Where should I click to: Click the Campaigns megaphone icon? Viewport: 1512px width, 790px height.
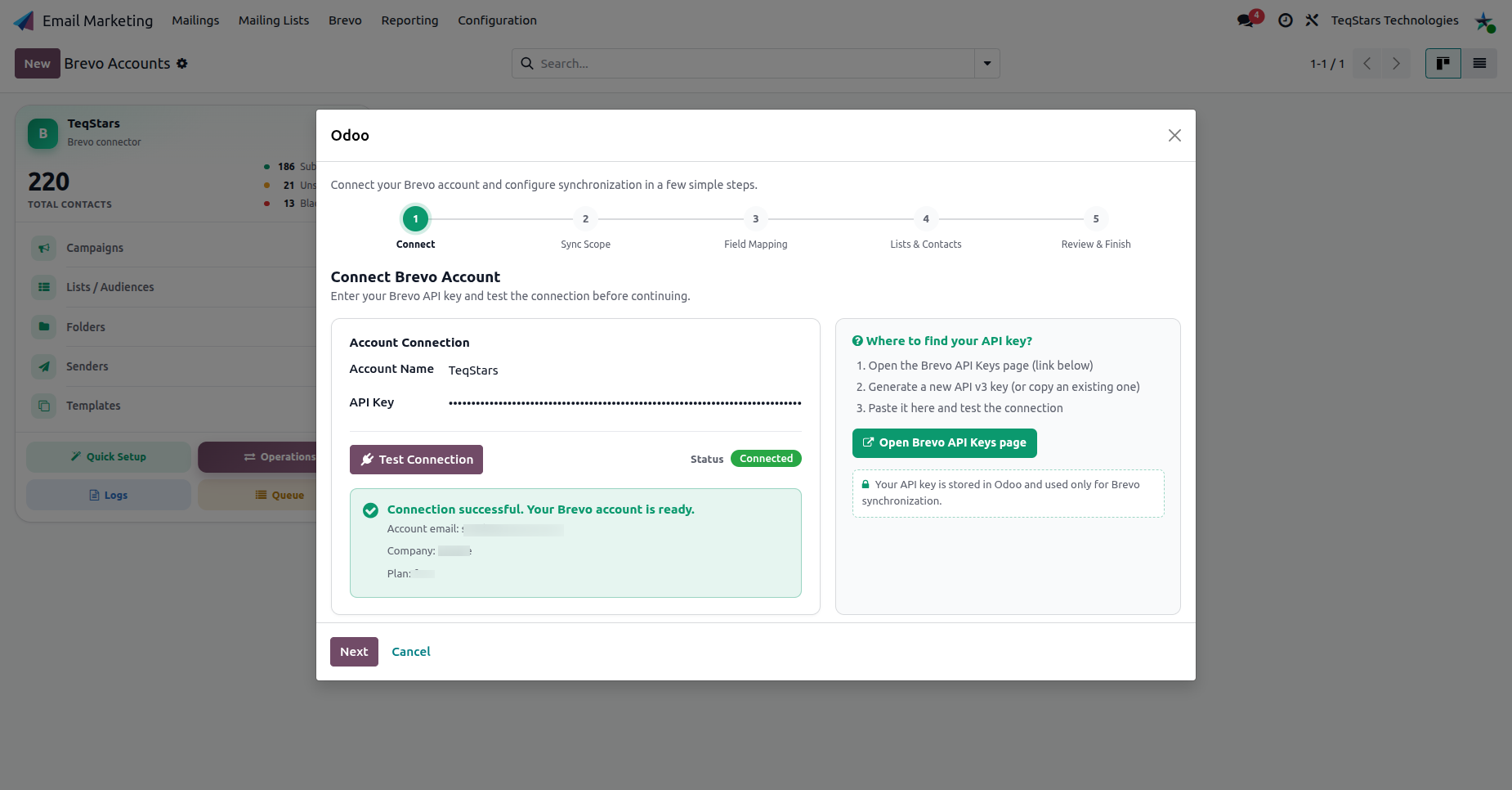[44, 248]
